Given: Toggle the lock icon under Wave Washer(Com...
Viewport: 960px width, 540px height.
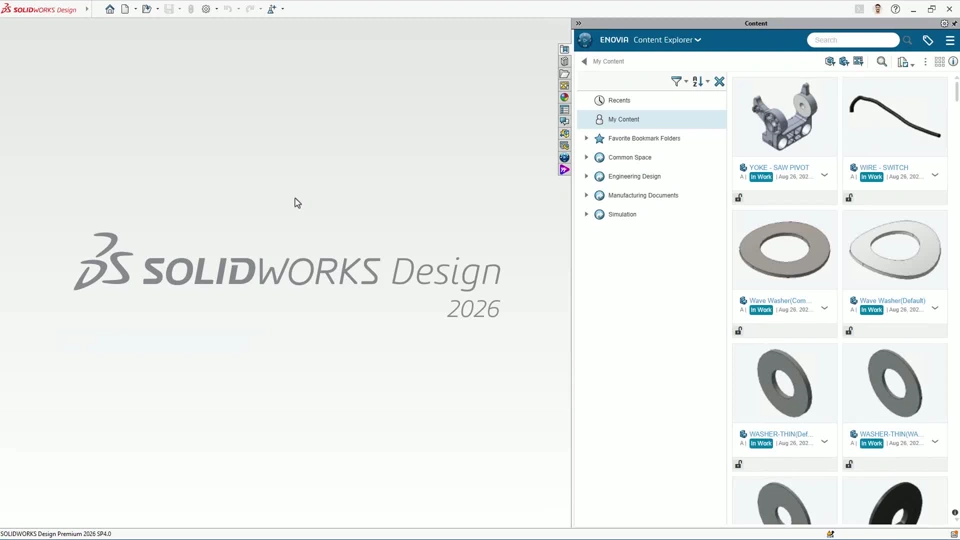Looking at the screenshot, I should coord(739,331).
